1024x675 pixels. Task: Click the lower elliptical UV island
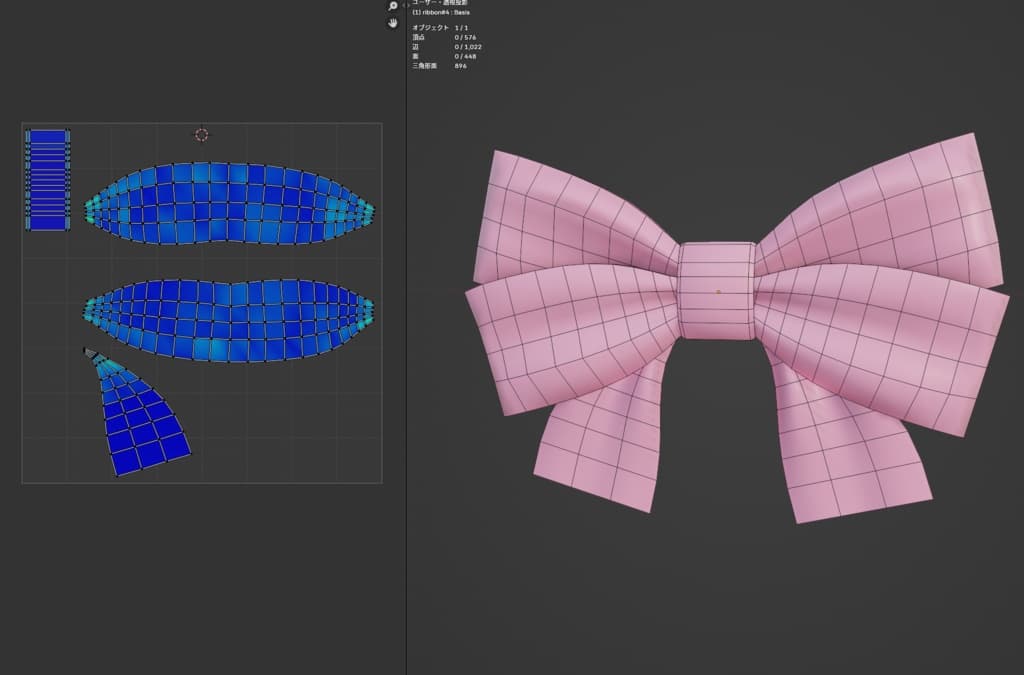tap(228, 320)
